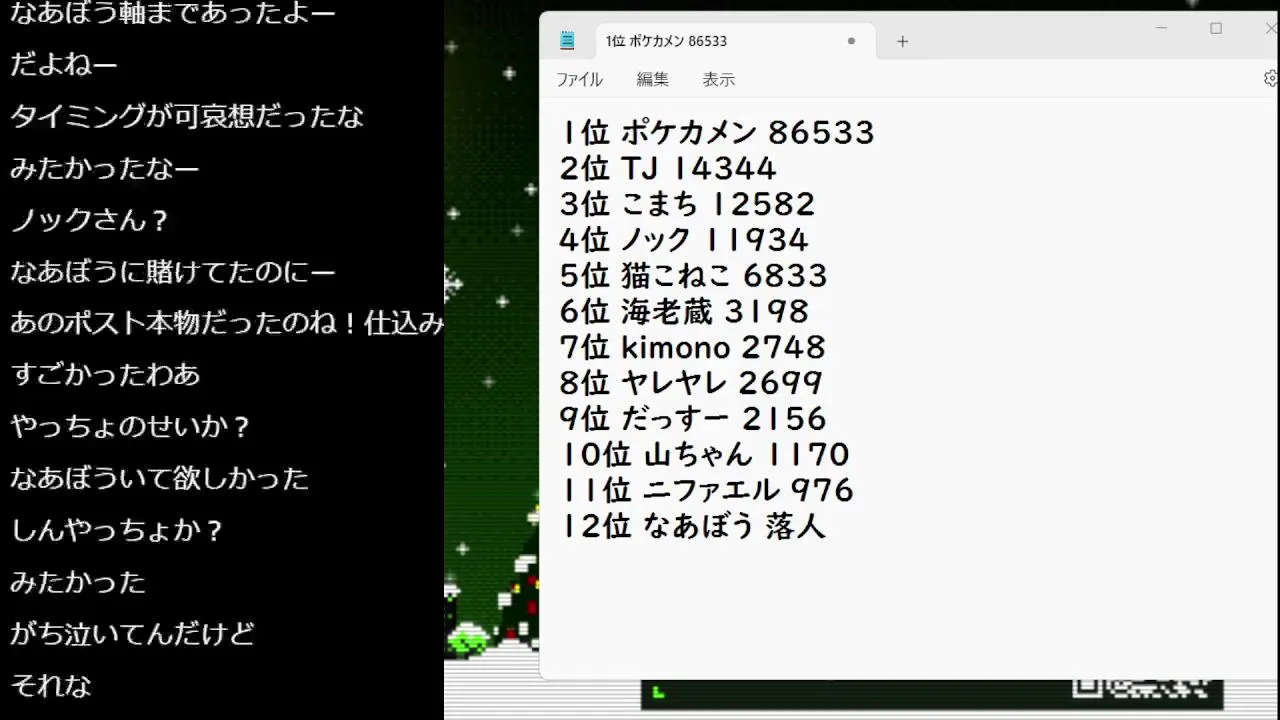The width and height of the screenshot is (1280, 720).
Task: Open the Notepad settings gear
Action: [1271, 78]
